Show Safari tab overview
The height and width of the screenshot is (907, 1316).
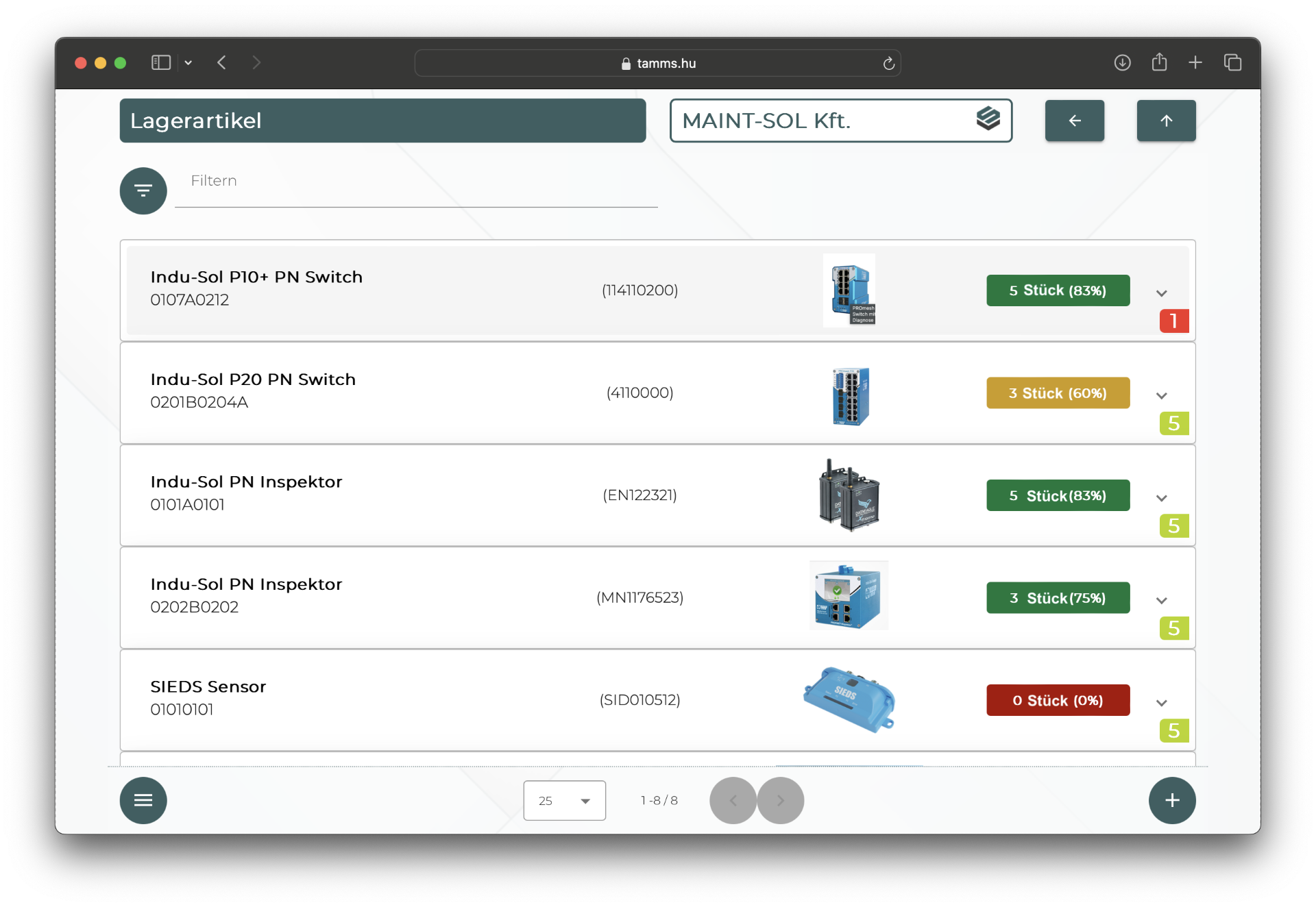click(1232, 63)
